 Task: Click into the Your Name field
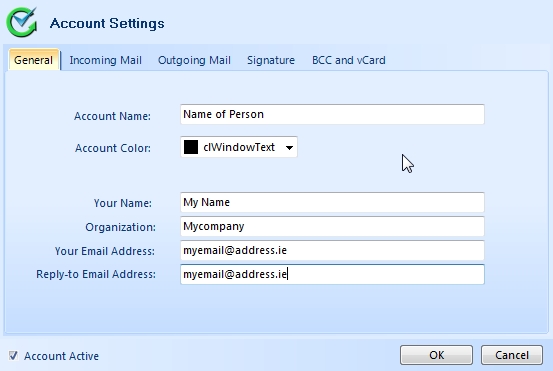pos(332,202)
